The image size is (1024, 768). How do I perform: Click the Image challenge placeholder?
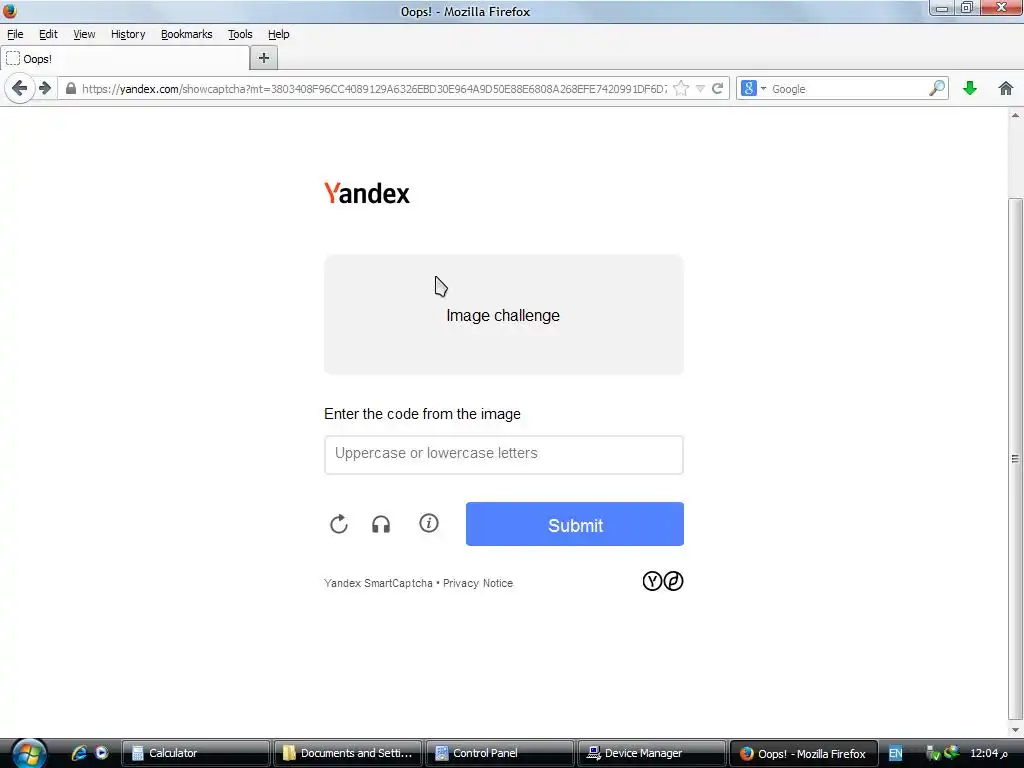coord(504,315)
